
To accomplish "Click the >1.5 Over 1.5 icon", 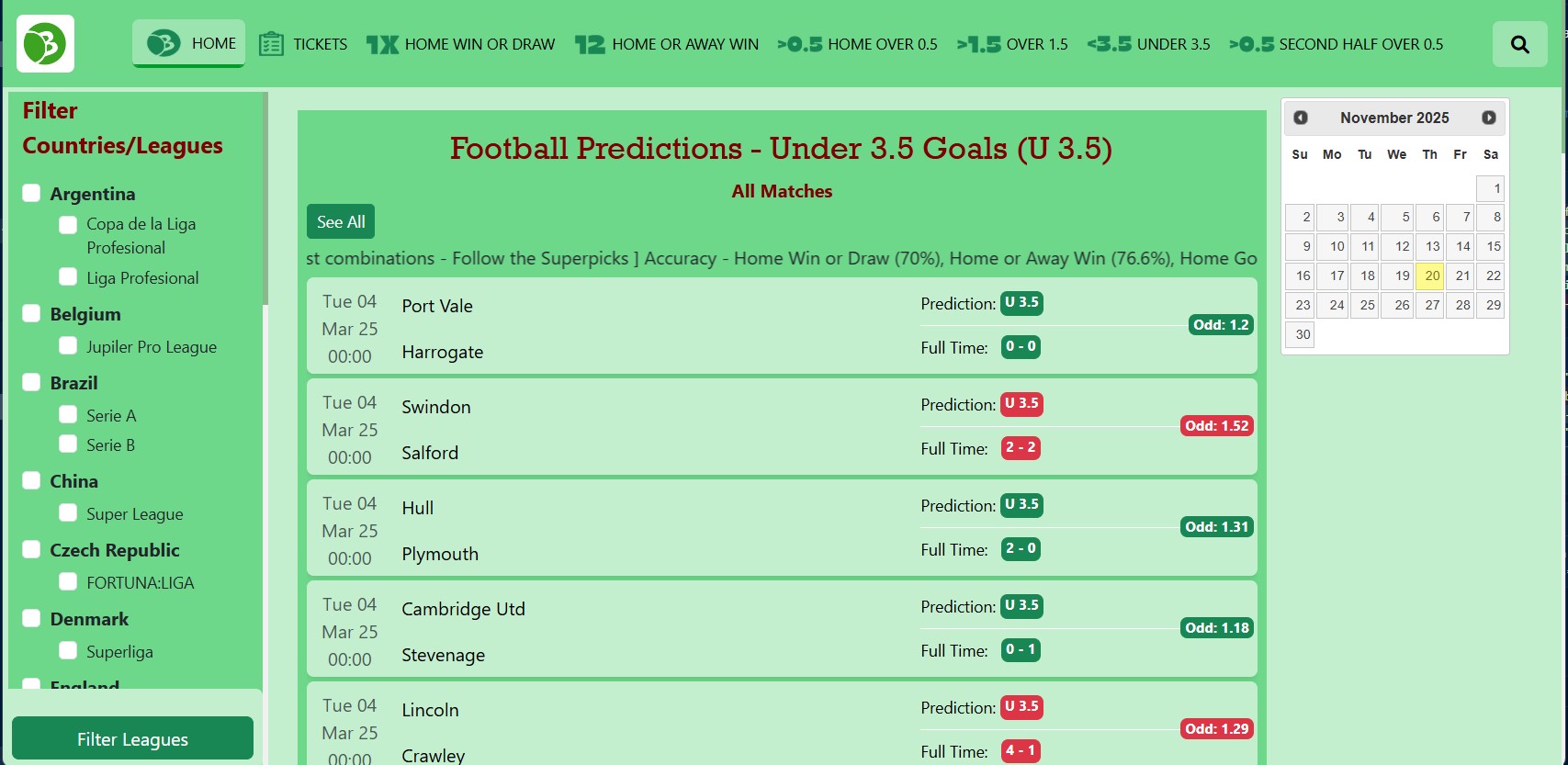I will tap(978, 44).
